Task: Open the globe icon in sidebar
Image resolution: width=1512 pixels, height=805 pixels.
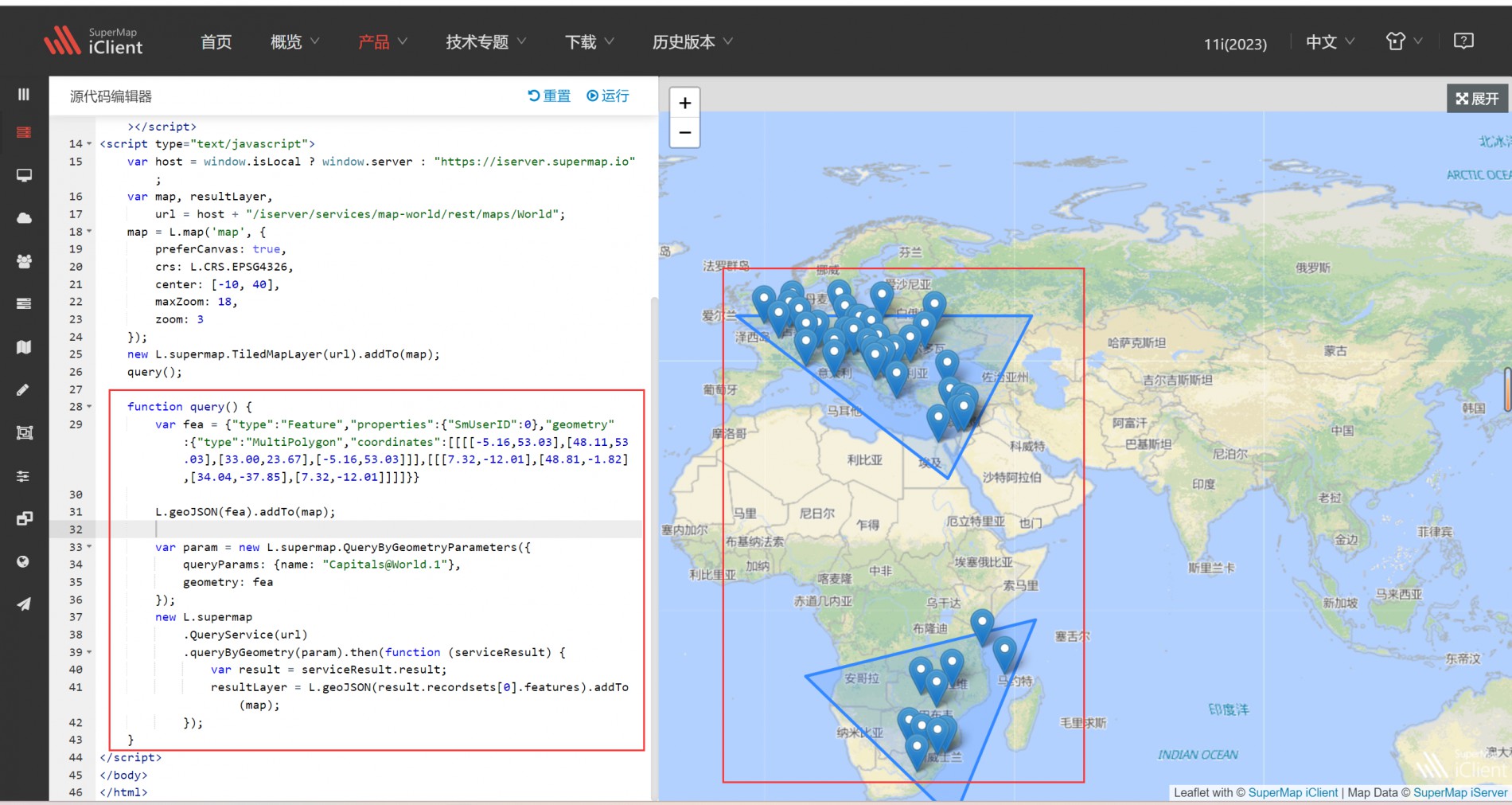Action: (x=23, y=562)
